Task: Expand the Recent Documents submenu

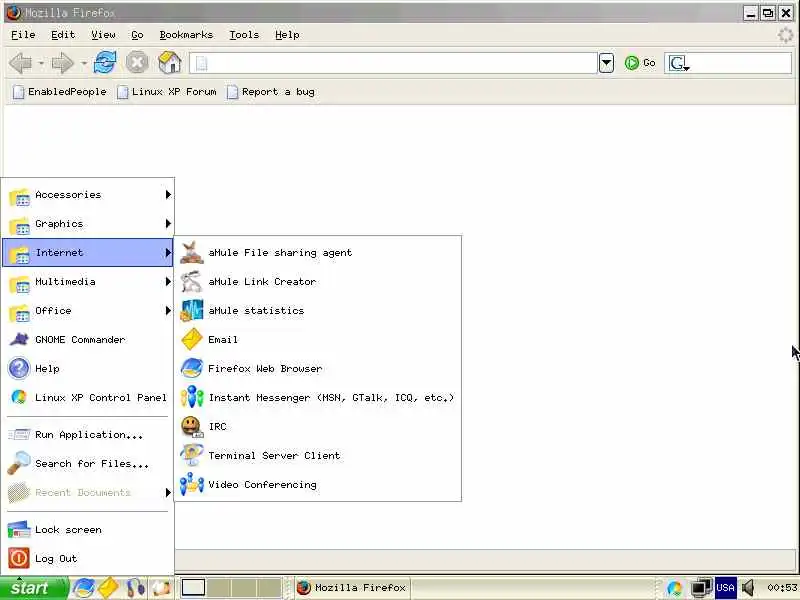Action: [88, 492]
